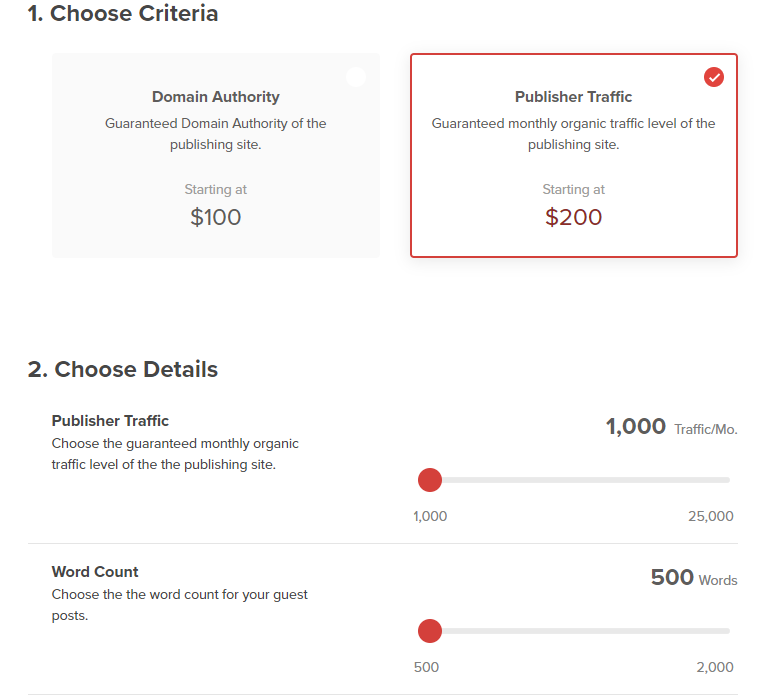This screenshot has width=775, height=695.
Task: Click the Word Count slider handle
Action: click(x=430, y=631)
